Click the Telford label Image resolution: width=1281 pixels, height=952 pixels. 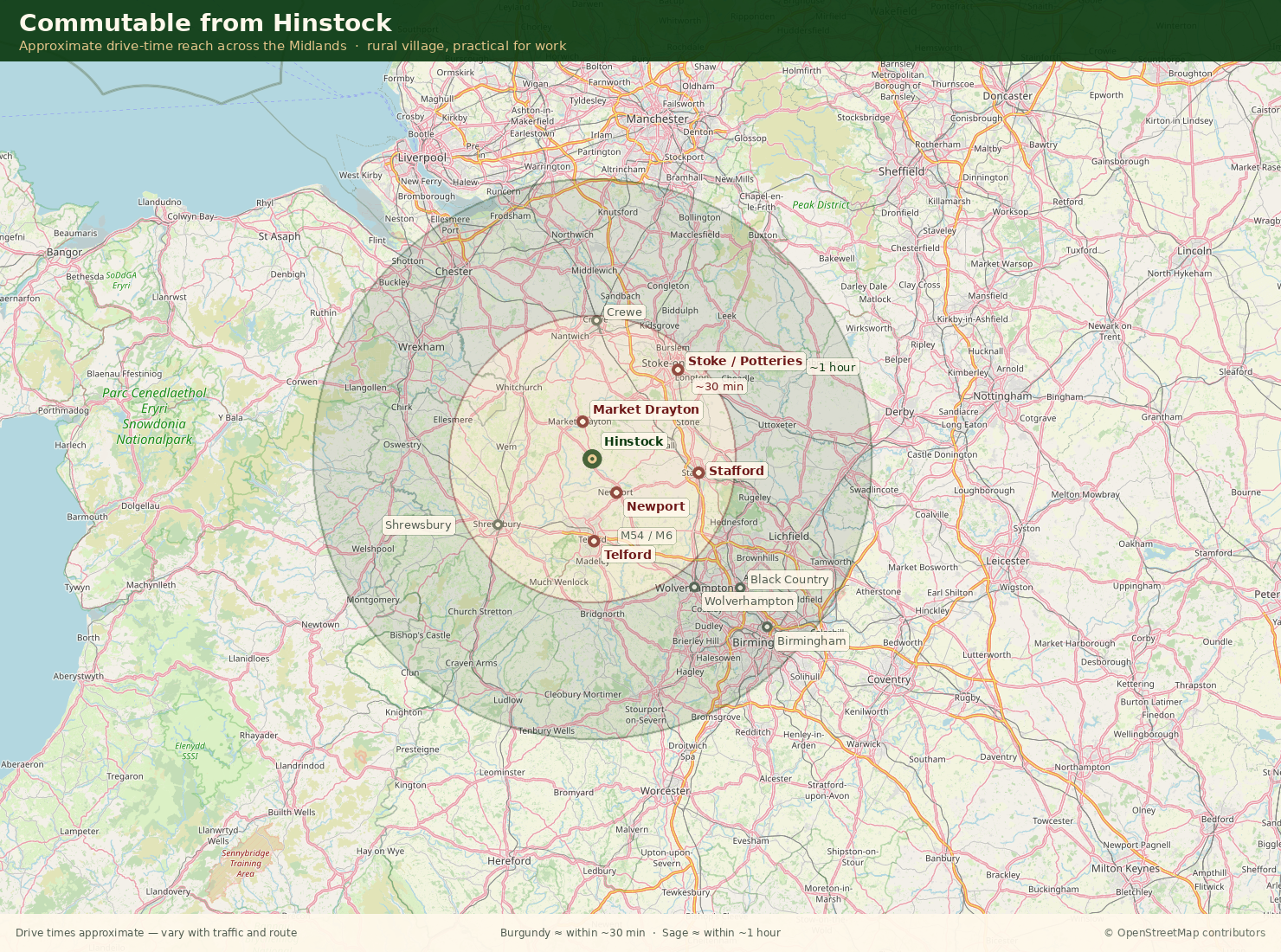pyautogui.click(x=628, y=555)
